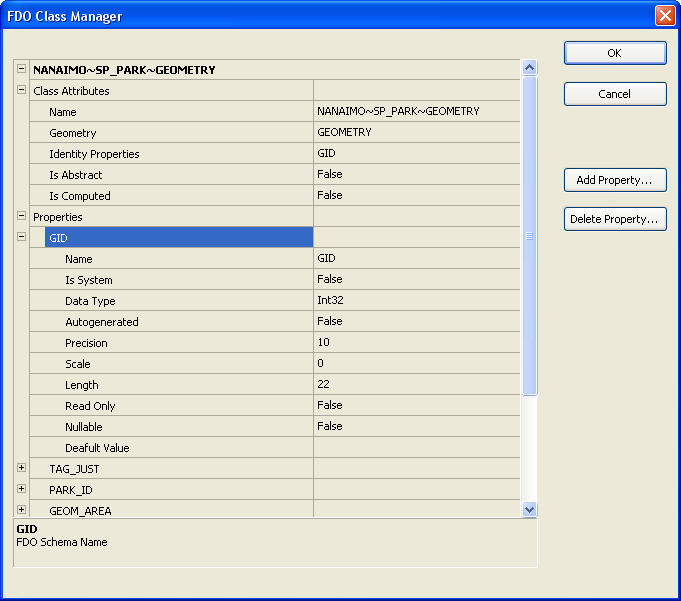The image size is (681, 601).
Task: Click the vertical scrollbar thumb
Action: (529, 236)
